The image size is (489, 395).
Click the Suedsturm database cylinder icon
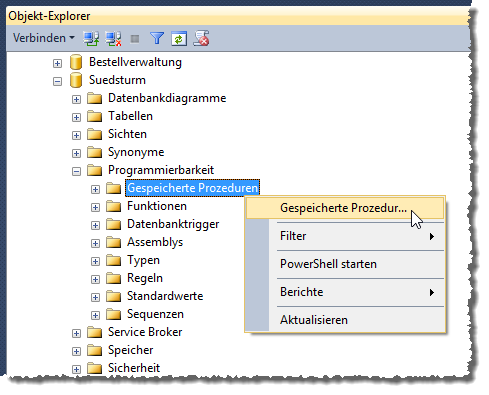click(76, 80)
